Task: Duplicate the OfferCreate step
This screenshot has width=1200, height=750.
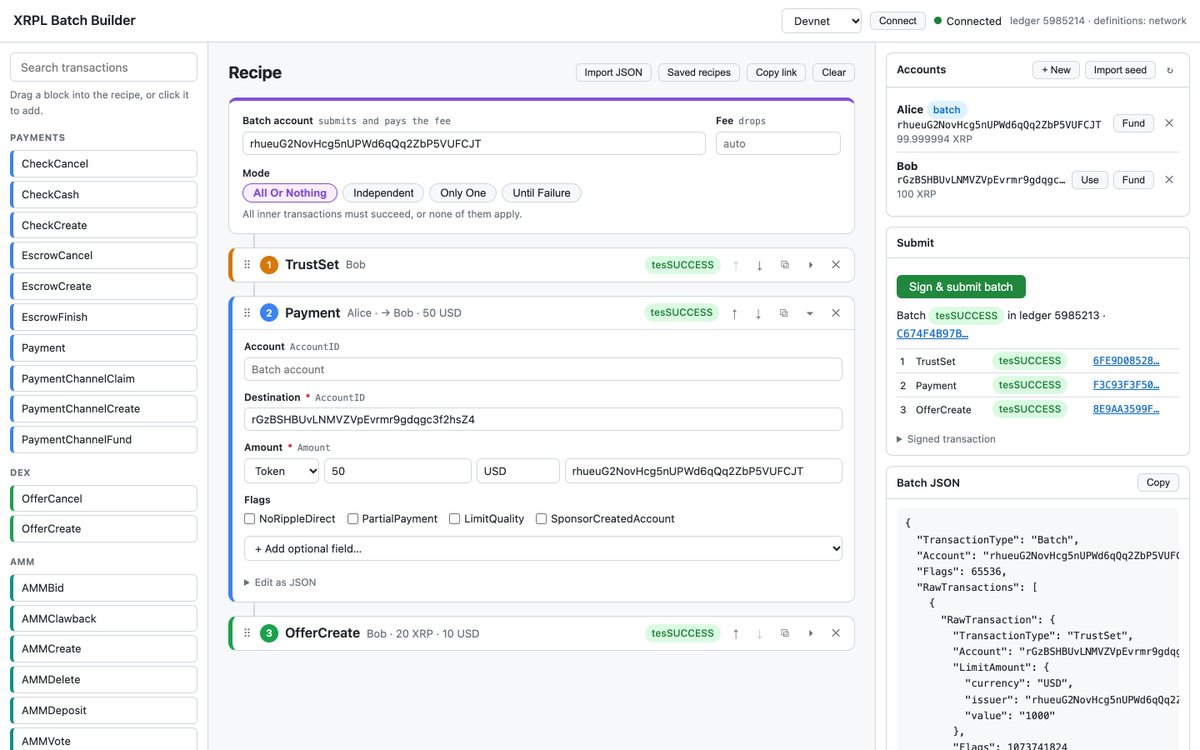Action: pos(784,633)
